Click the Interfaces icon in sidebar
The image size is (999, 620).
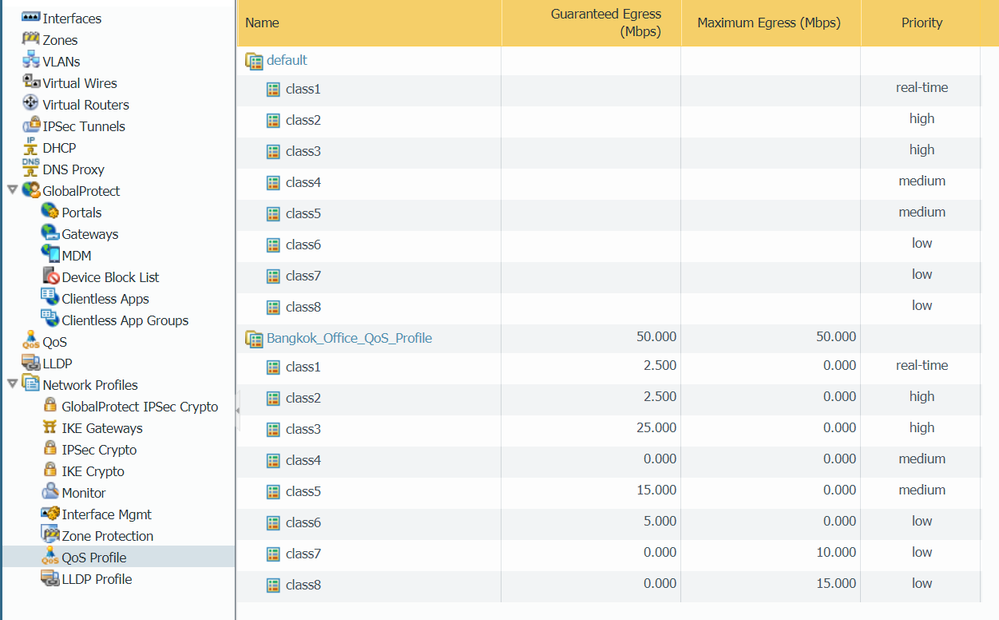tap(30, 18)
